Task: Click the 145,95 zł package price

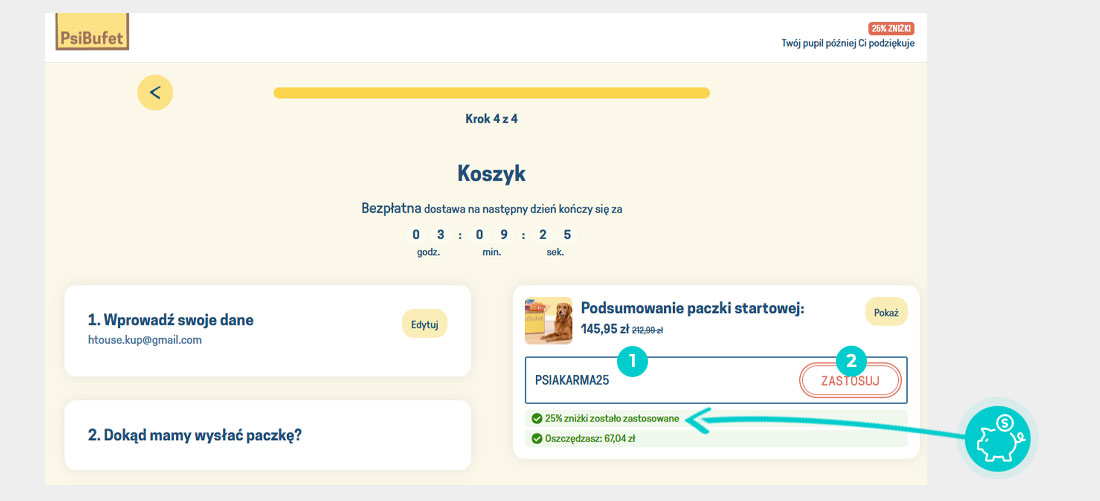Action: pyautogui.click(x=604, y=328)
